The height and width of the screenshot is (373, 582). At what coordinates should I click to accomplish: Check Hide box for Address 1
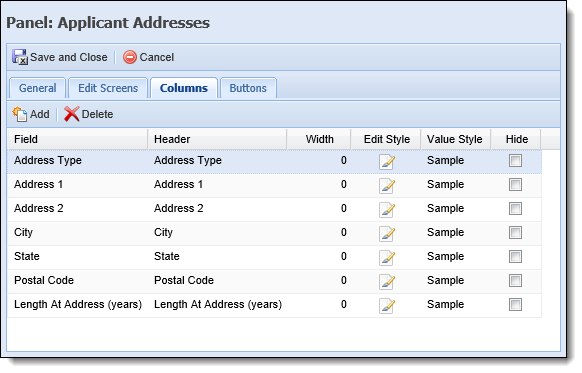[515, 184]
